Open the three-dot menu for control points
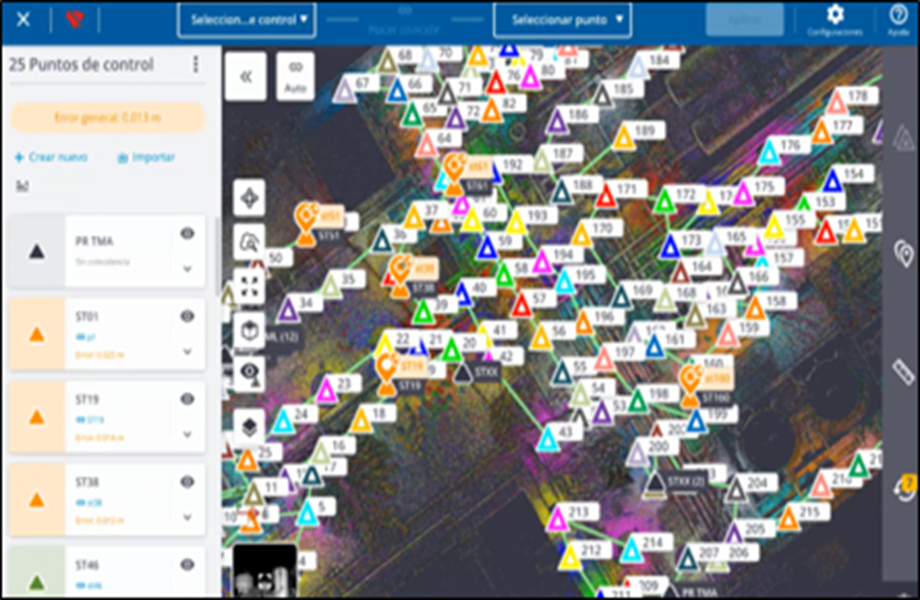 [195, 64]
